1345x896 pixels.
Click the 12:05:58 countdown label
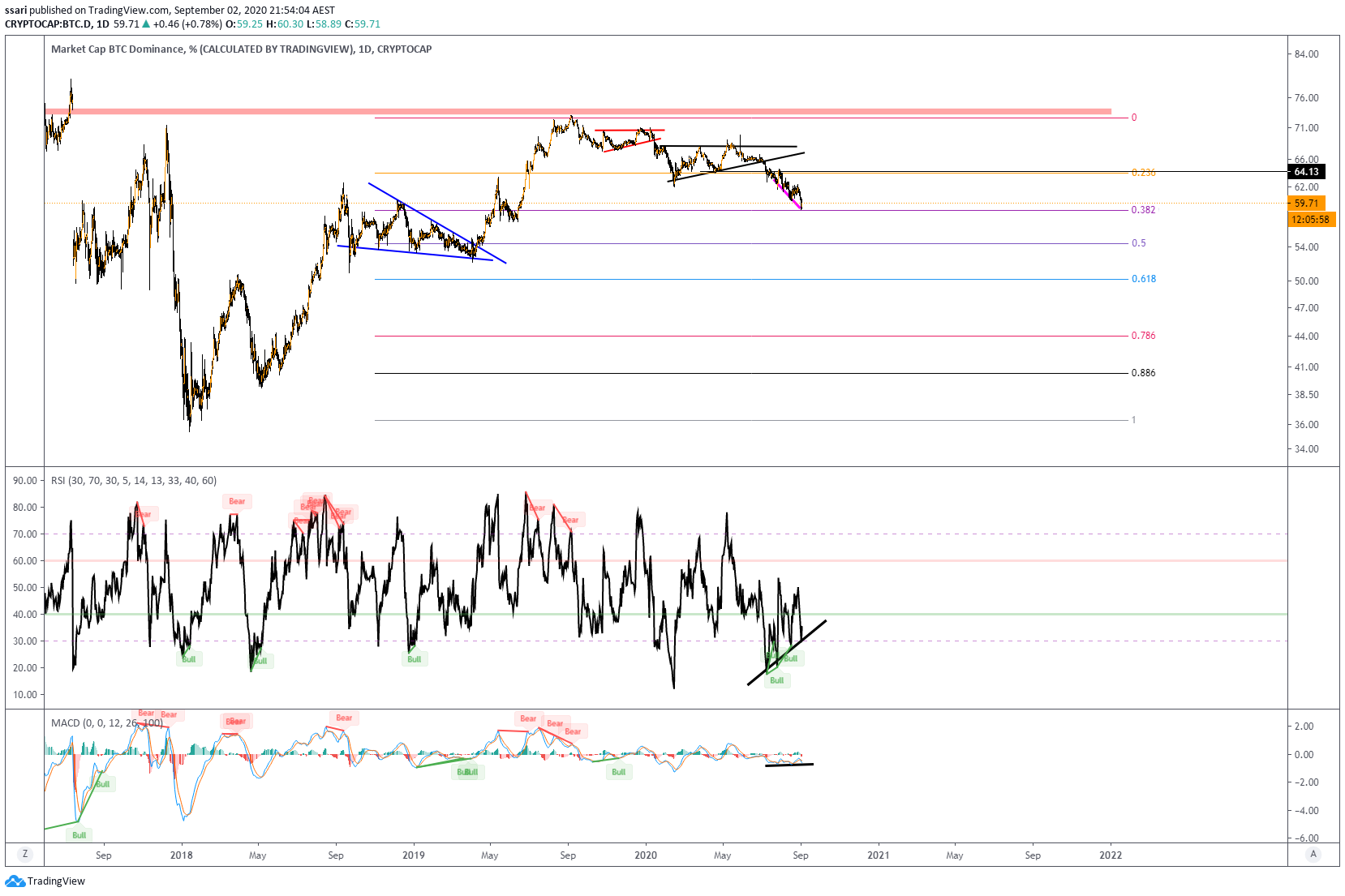pyautogui.click(x=1311, y=220)
